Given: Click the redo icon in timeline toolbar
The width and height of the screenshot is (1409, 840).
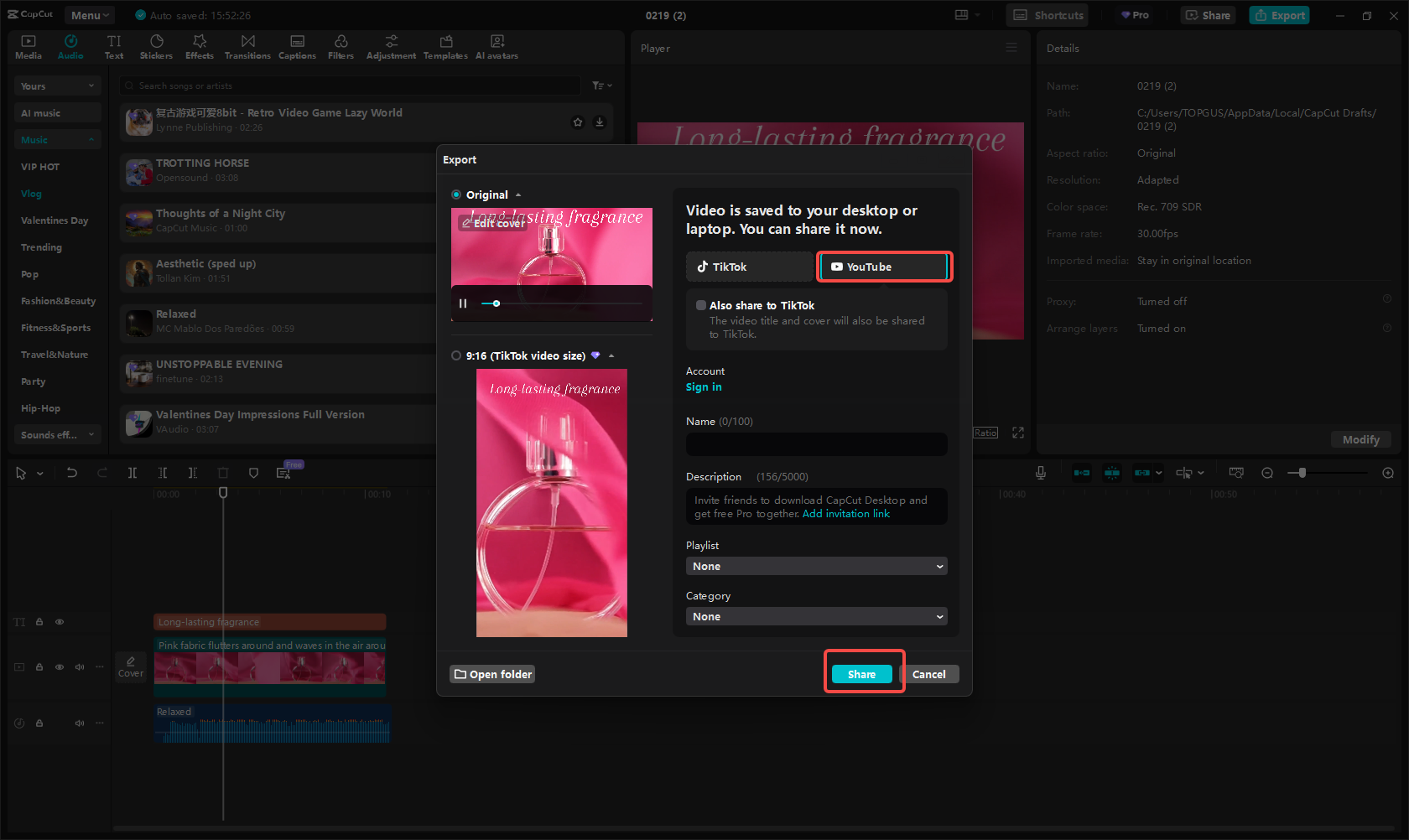Looking at the screenshot, I should pos(102,473).
